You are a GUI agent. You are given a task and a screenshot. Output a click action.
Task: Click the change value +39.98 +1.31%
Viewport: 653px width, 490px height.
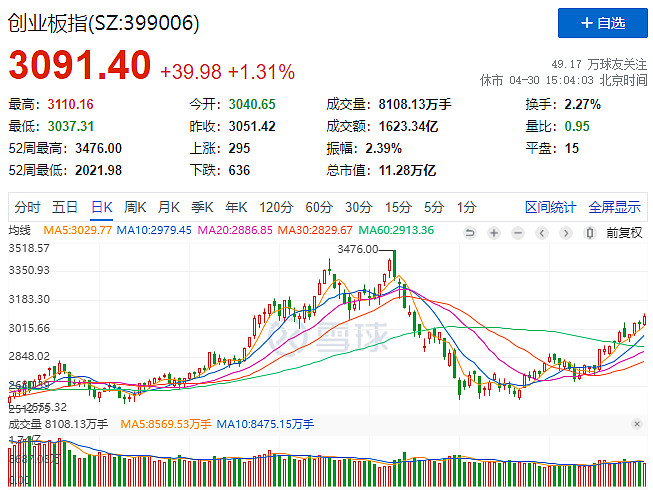click(227, 72)
